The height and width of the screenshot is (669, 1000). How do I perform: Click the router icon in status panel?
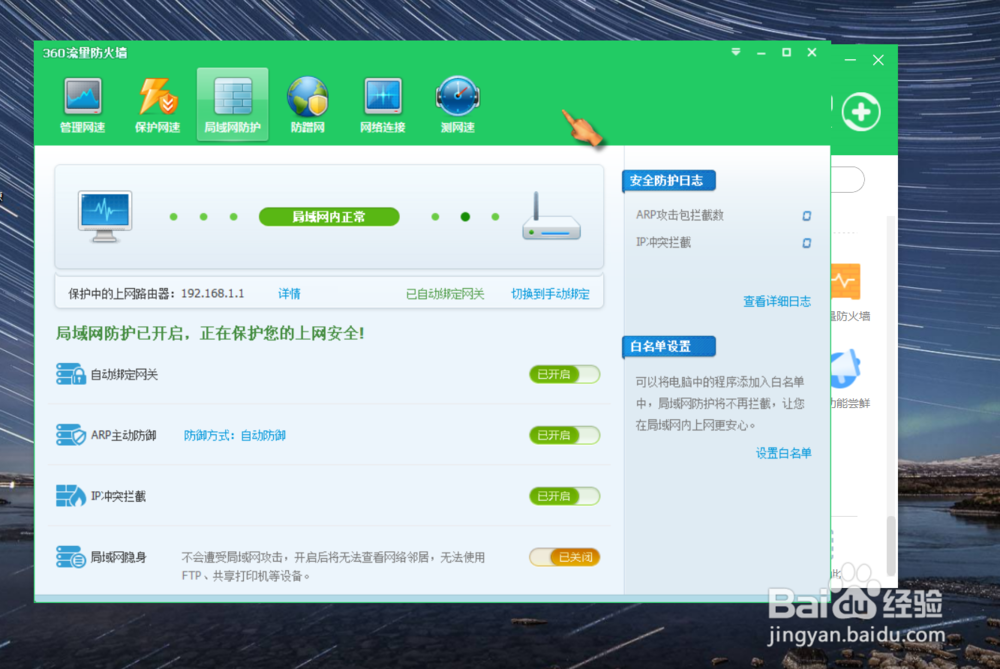pyautogui.click(x=551, y=217)
